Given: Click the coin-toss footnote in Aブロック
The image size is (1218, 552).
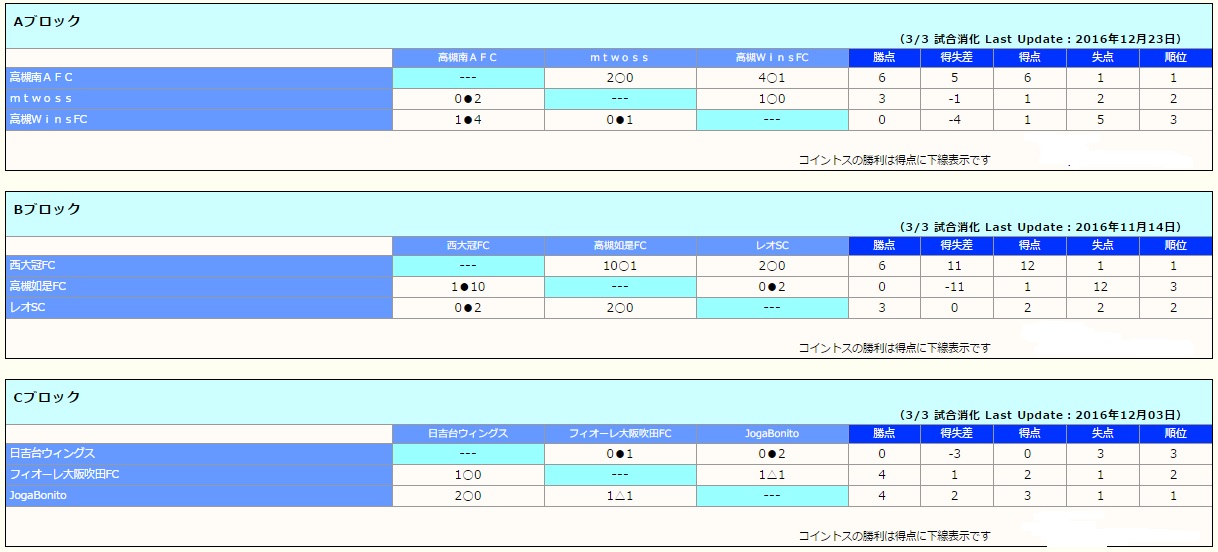Looking at the screenshot, I should point(894,160).
